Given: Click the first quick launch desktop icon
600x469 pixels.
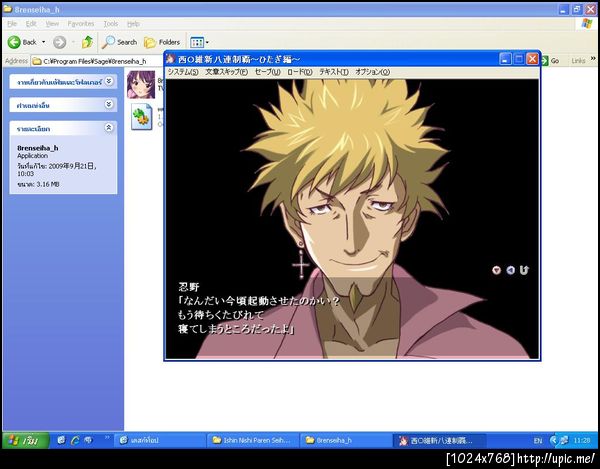Looking at the screenshot, I should [x=61, y=440].
